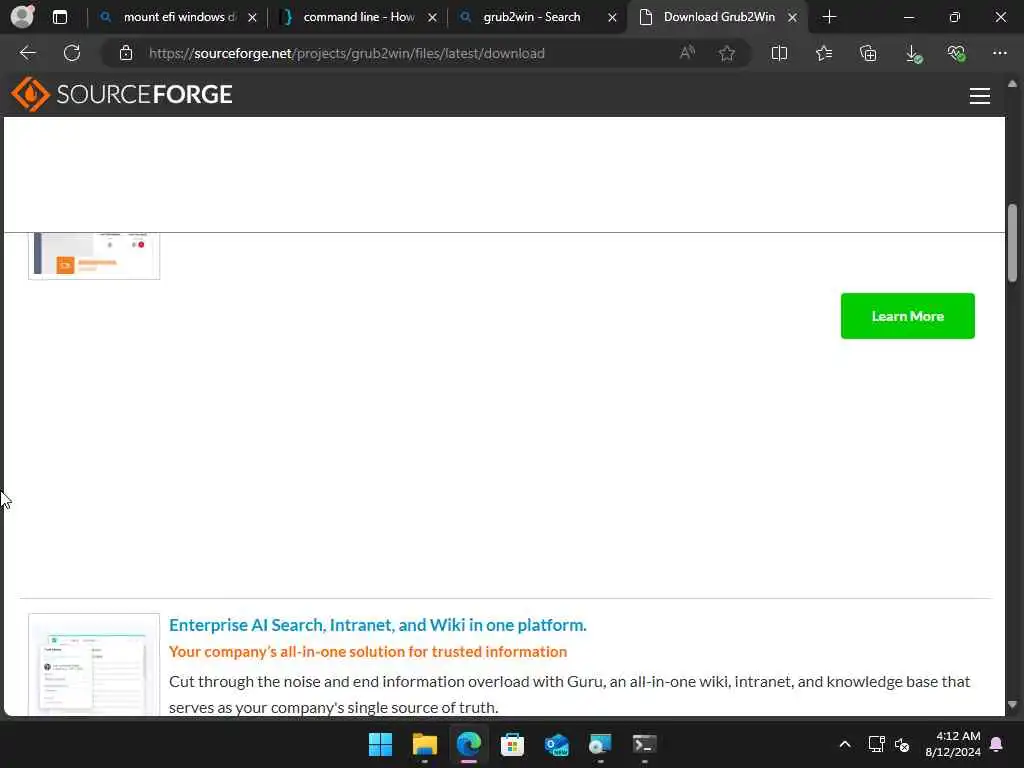The height and width of the screenshot is (768, 1024).
Task: Open the tab actions menu icon
Action: point(60,17)
